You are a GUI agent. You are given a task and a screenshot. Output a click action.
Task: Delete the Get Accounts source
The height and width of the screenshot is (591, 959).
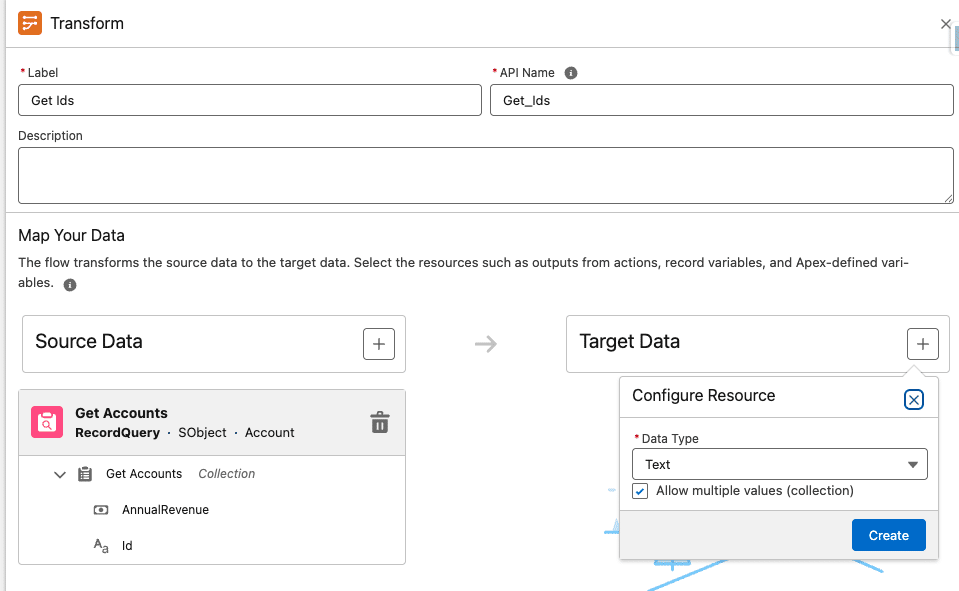click(380, 422)
